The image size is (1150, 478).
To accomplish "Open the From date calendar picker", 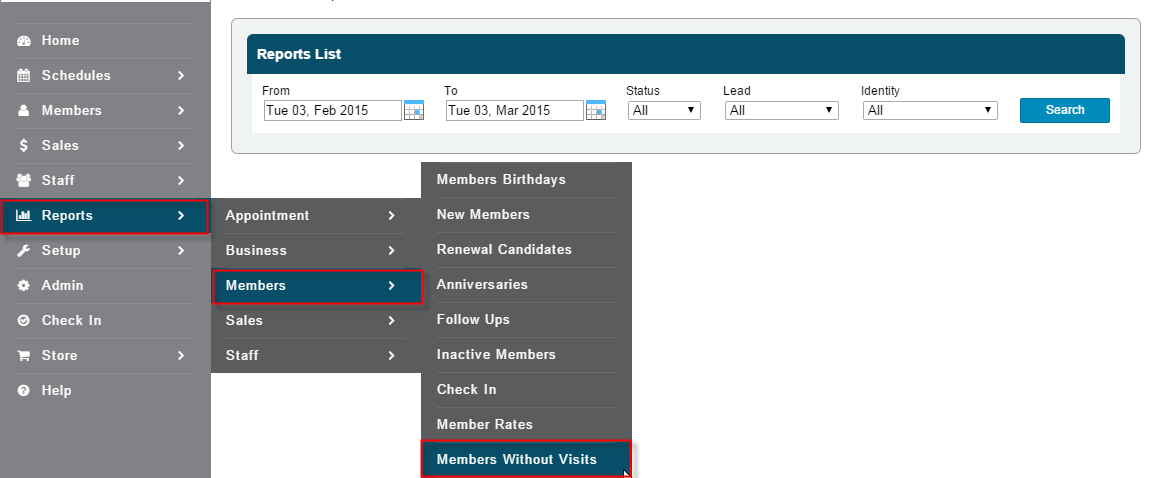I will [414, 111].
